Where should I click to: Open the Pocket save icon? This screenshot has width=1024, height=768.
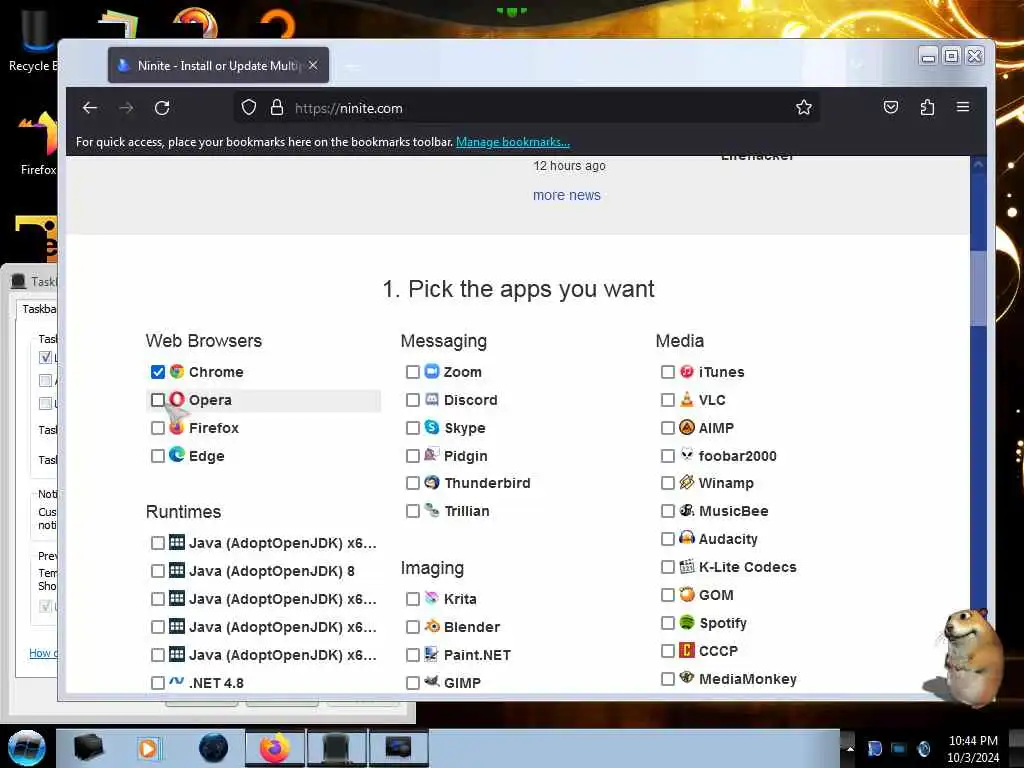pos(891,107)
